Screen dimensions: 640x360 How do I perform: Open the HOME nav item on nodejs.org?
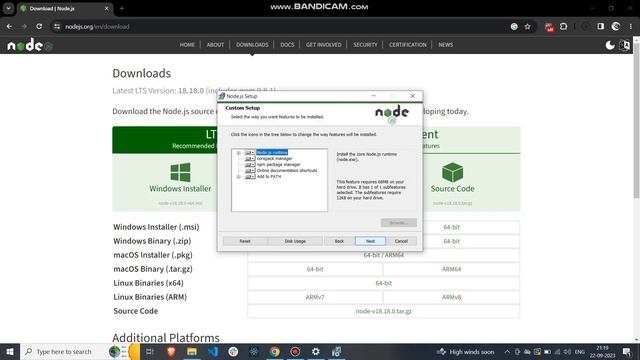click(187, 45)
